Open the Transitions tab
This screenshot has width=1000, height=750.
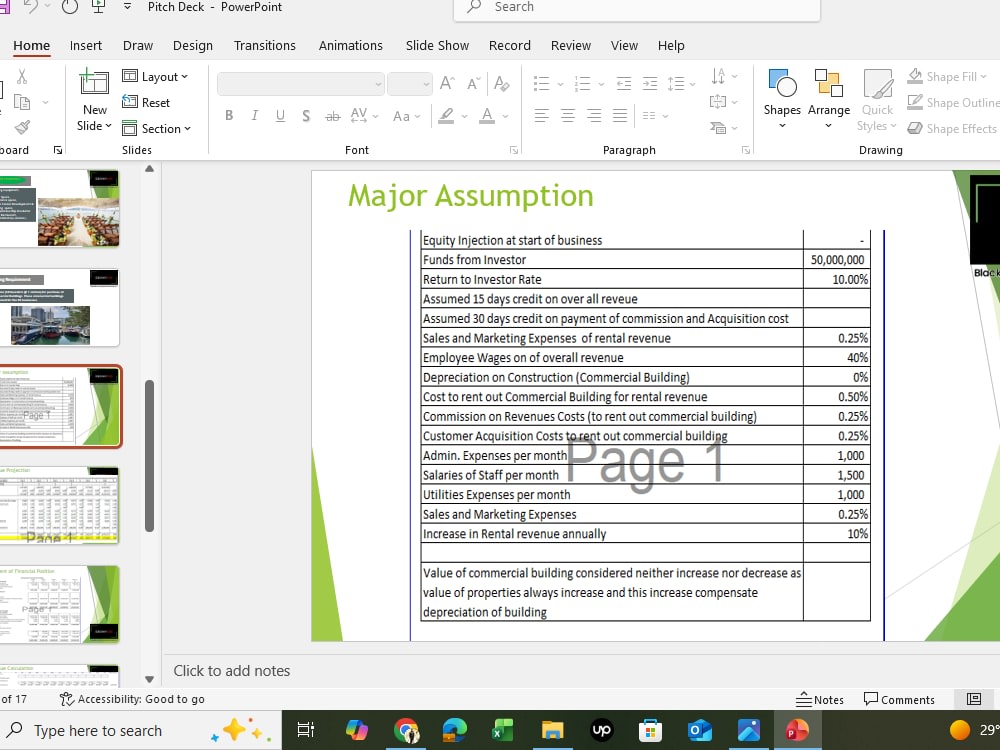(265, 45)
